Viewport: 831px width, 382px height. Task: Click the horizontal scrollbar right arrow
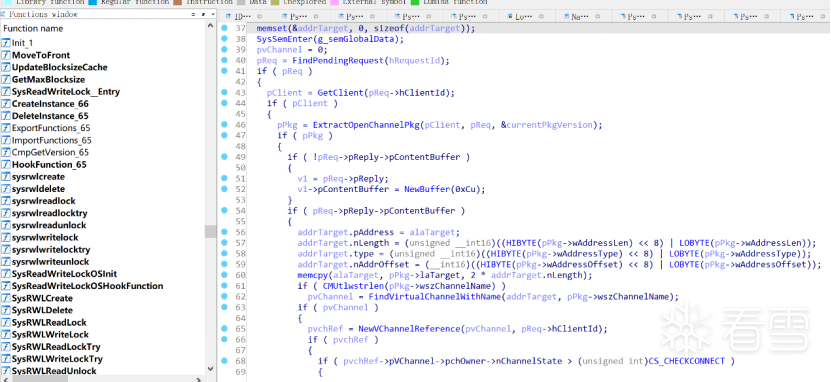click(x=199, y=379)
